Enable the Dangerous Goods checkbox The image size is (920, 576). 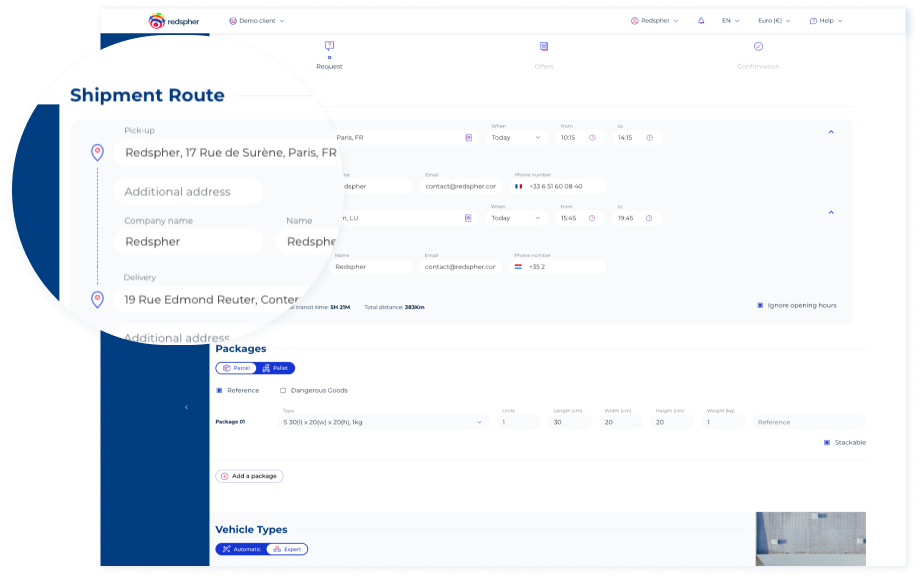tap(283, 391)
